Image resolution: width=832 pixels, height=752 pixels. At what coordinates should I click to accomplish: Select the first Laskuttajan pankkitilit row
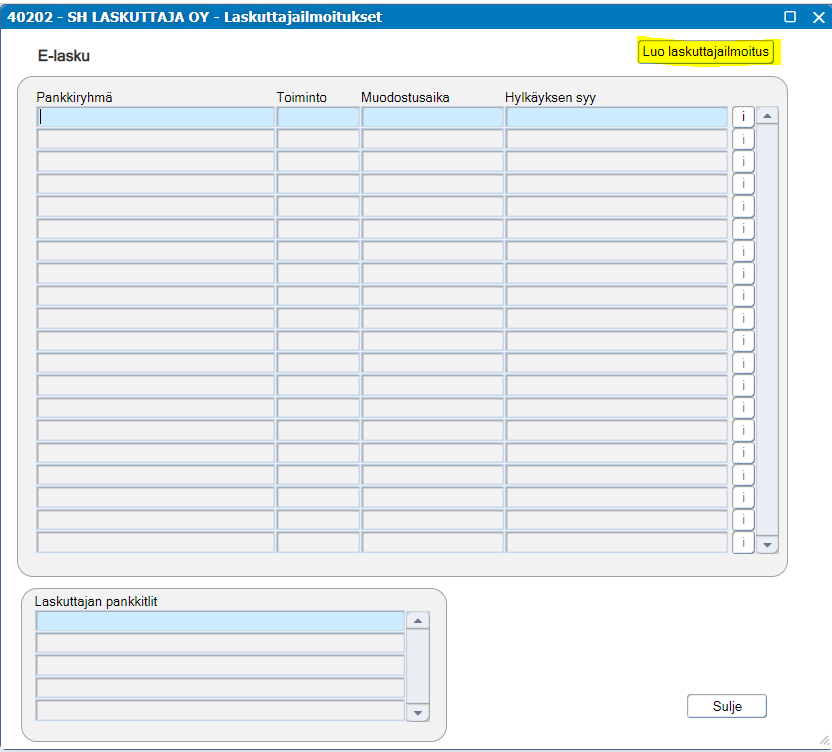click(220, 621)
